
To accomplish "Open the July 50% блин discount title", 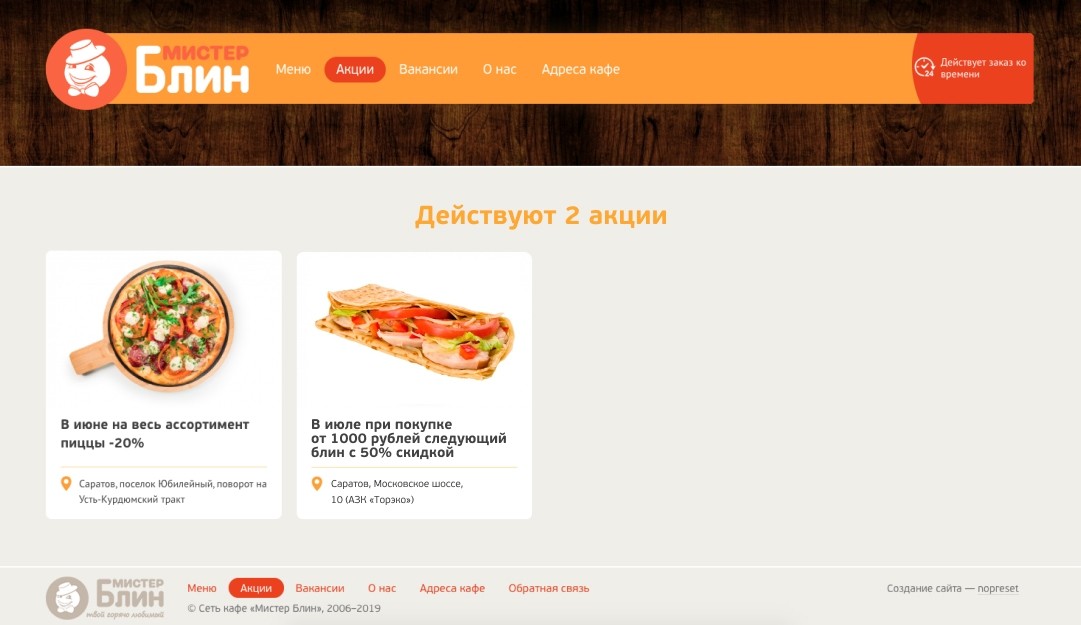I will click(409, 438).
